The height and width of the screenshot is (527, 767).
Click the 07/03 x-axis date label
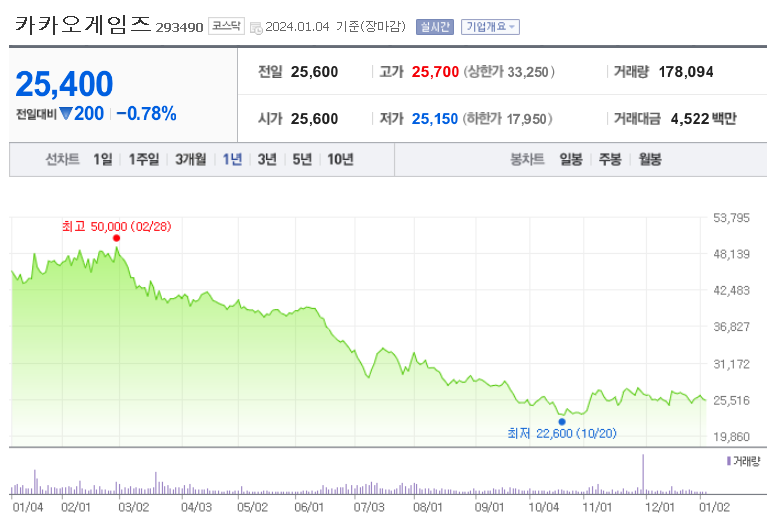point(369,507)
